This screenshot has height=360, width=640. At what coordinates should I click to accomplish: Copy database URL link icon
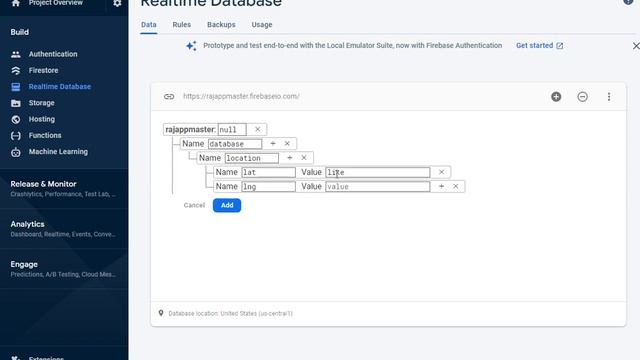tap(169, 97)
